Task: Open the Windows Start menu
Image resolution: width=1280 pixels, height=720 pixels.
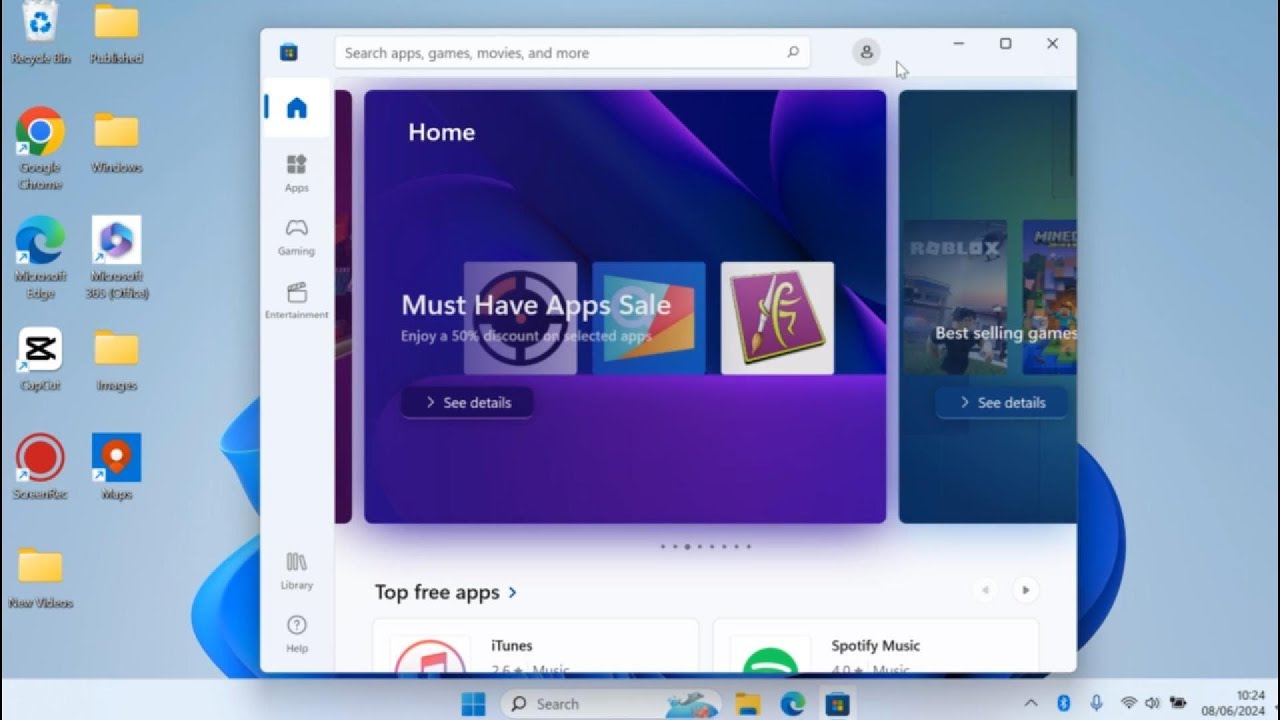Action: pyautogui.click(x=473, y=704)
